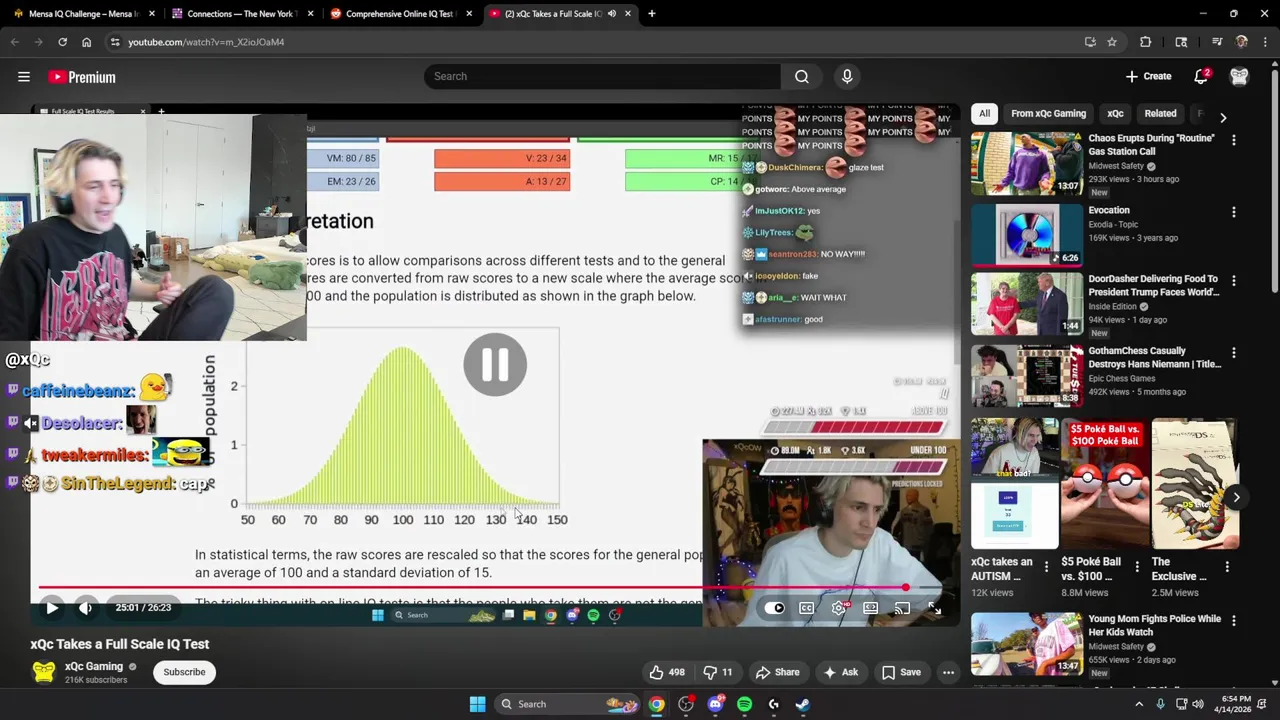Open a new Chrome tab with plus
The height and width of the screenshot is (720, 1280).
(651, 14)
